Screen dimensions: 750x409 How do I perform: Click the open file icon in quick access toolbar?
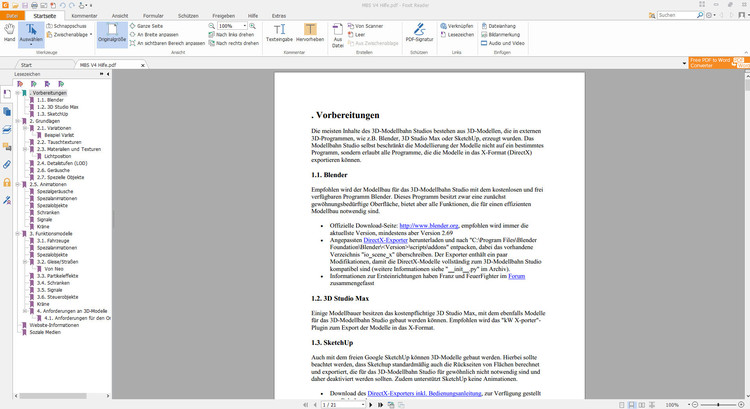(x=15, y=5)
